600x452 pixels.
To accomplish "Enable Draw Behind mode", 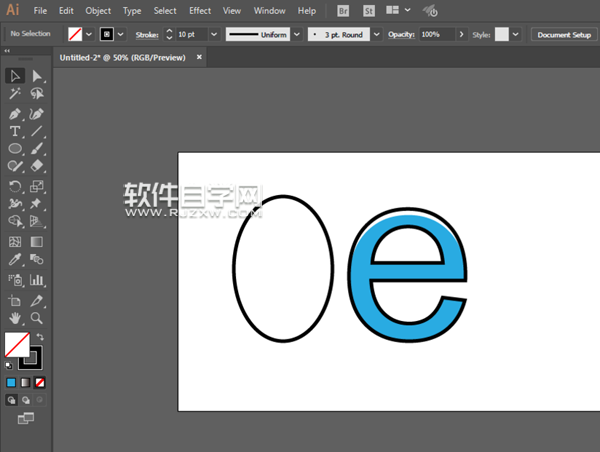I will pyautogui.click(x=26, y=400).
